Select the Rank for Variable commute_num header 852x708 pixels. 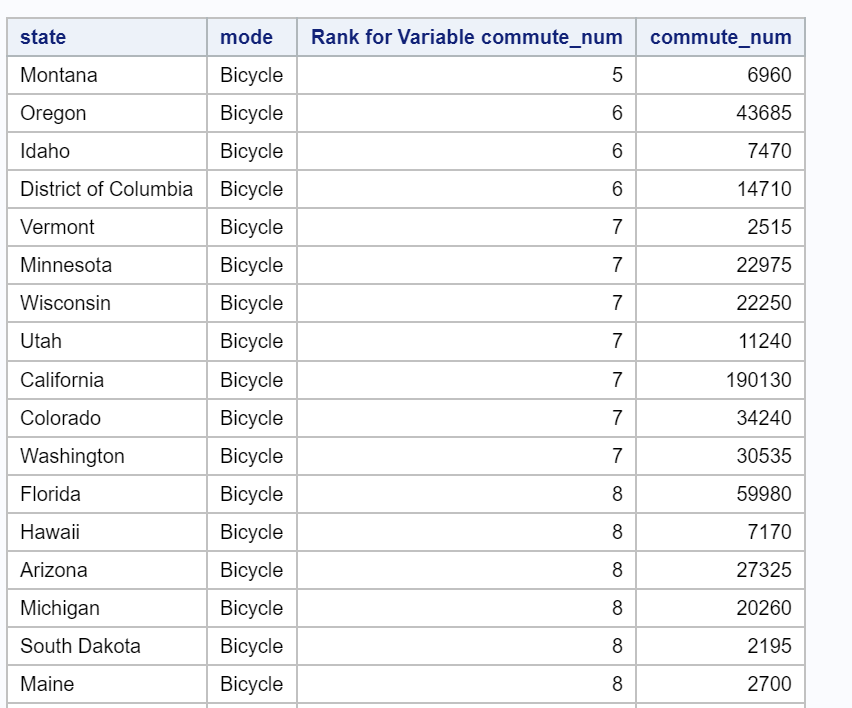click(x=468, y=37)
